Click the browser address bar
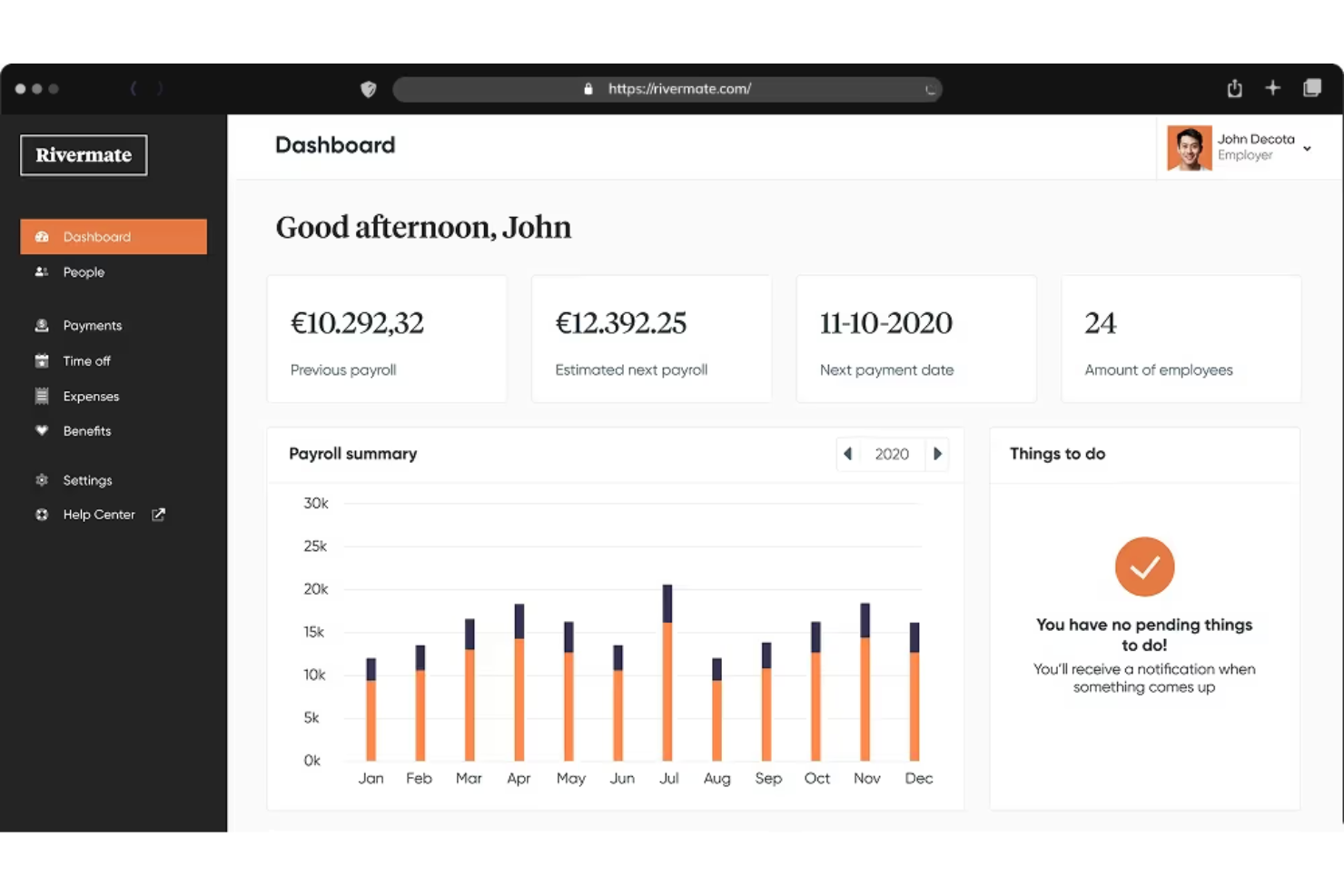This screenshot has width=1344, height=896. coord(669,88)
